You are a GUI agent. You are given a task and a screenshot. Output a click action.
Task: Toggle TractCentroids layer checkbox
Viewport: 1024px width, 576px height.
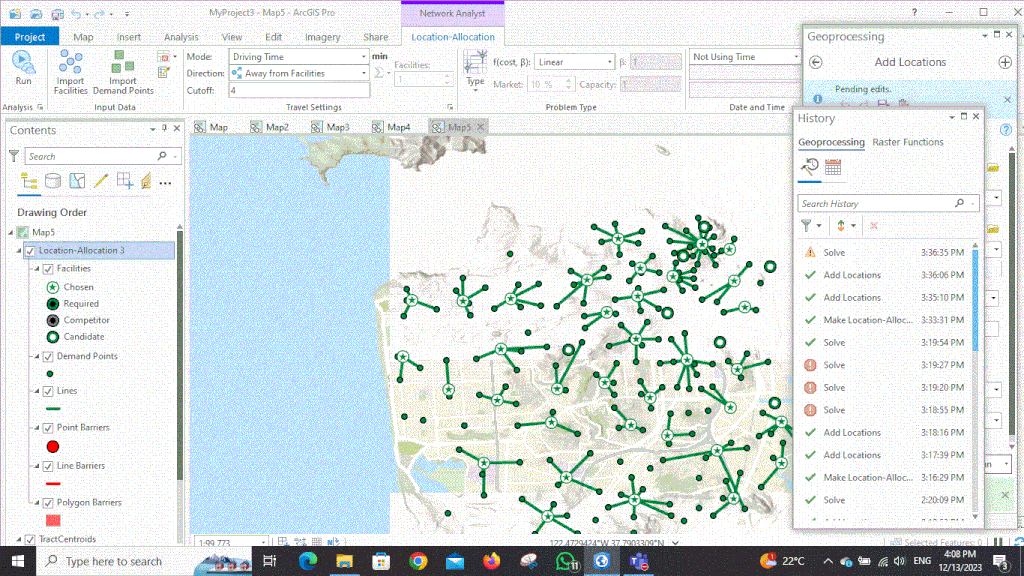(x=30, y=539)
